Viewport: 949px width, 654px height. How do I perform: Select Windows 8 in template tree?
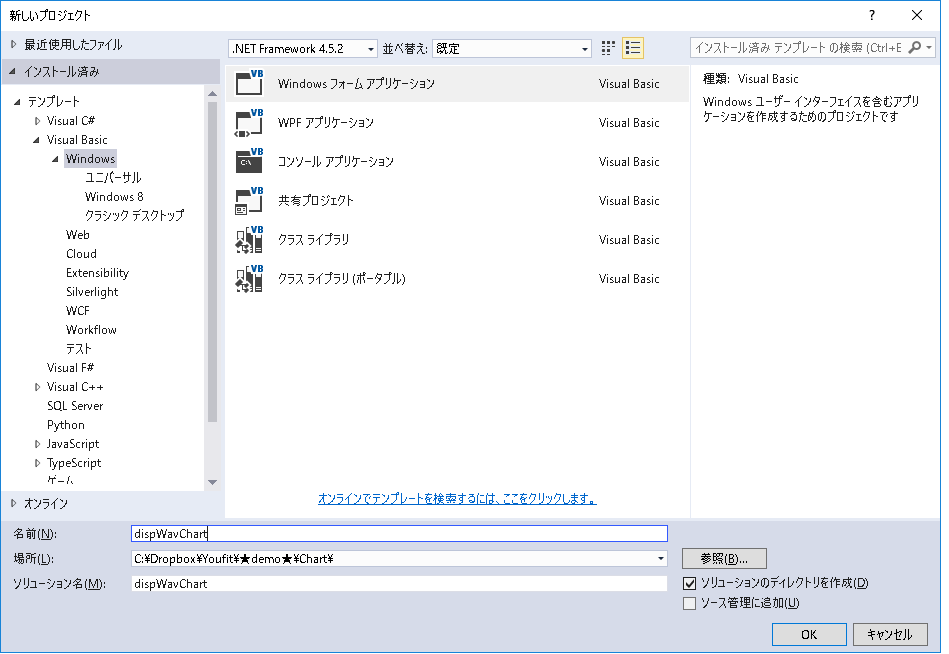coord(114,197)
